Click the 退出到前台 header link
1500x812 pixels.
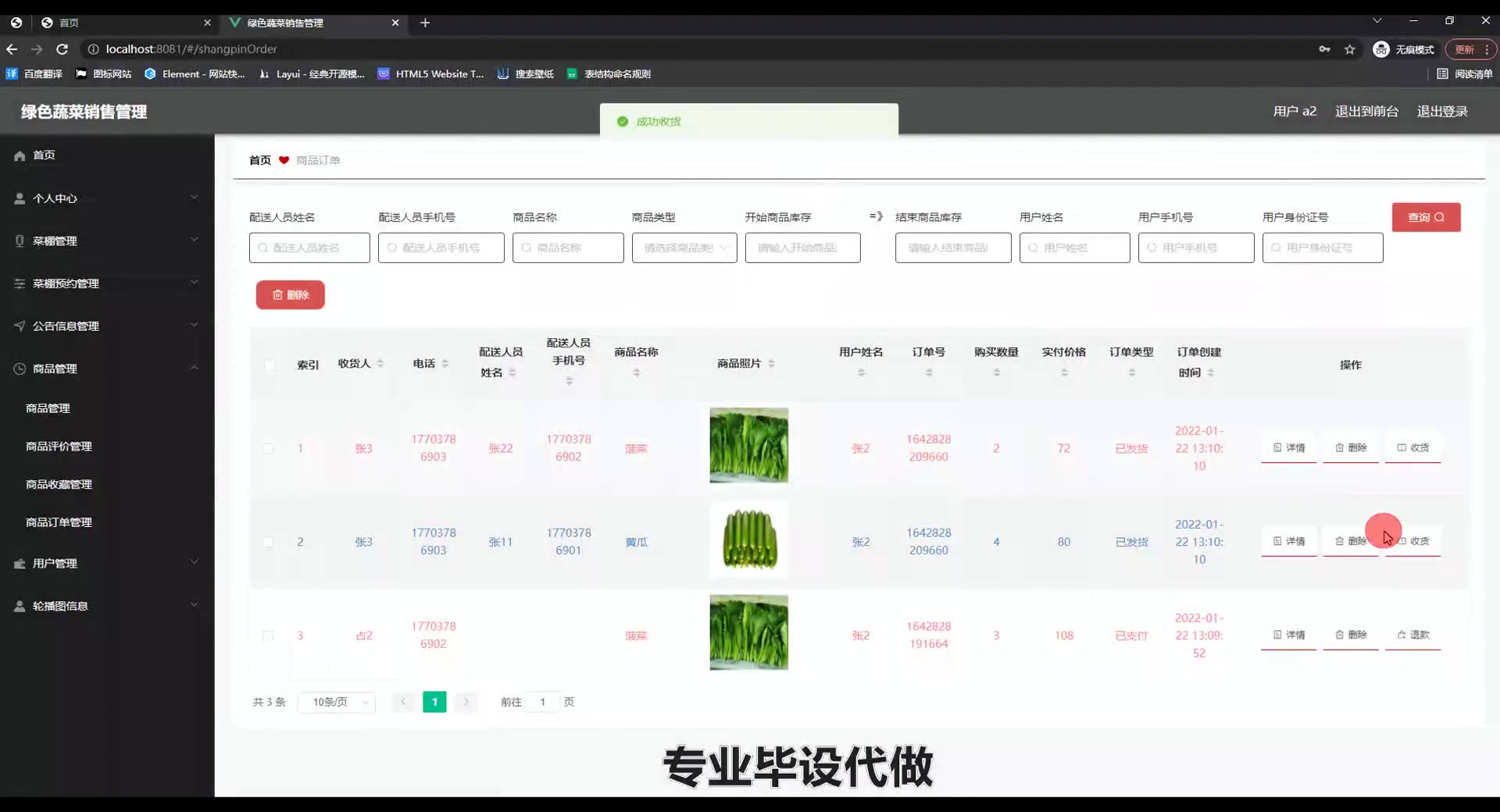pos(1366,111)
